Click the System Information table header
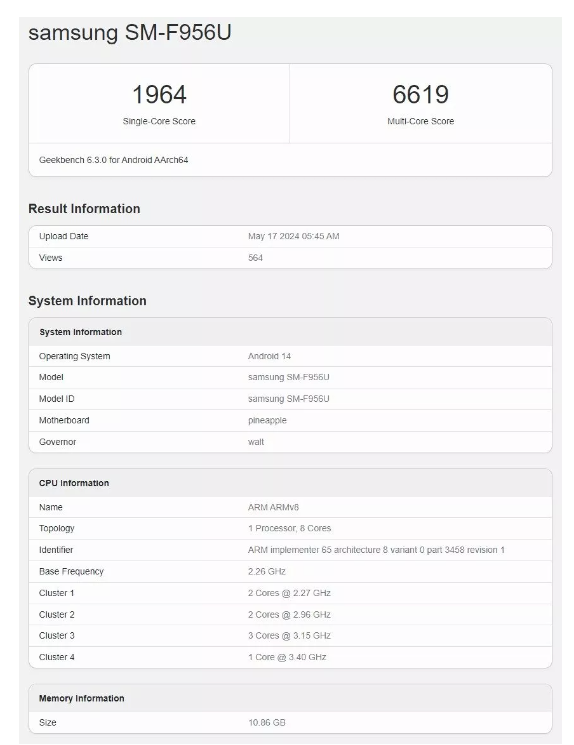 click(x=80, y=332)
